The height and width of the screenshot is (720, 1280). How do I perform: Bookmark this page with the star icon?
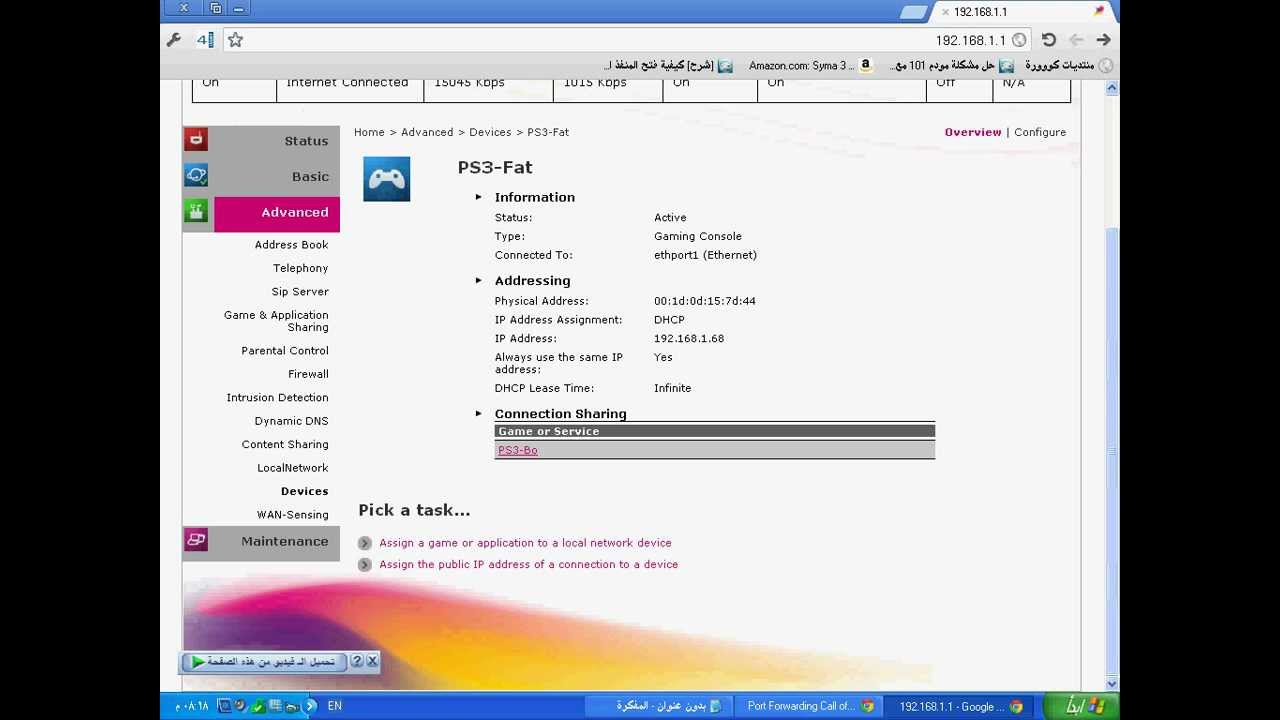click(x=235, y=40)
